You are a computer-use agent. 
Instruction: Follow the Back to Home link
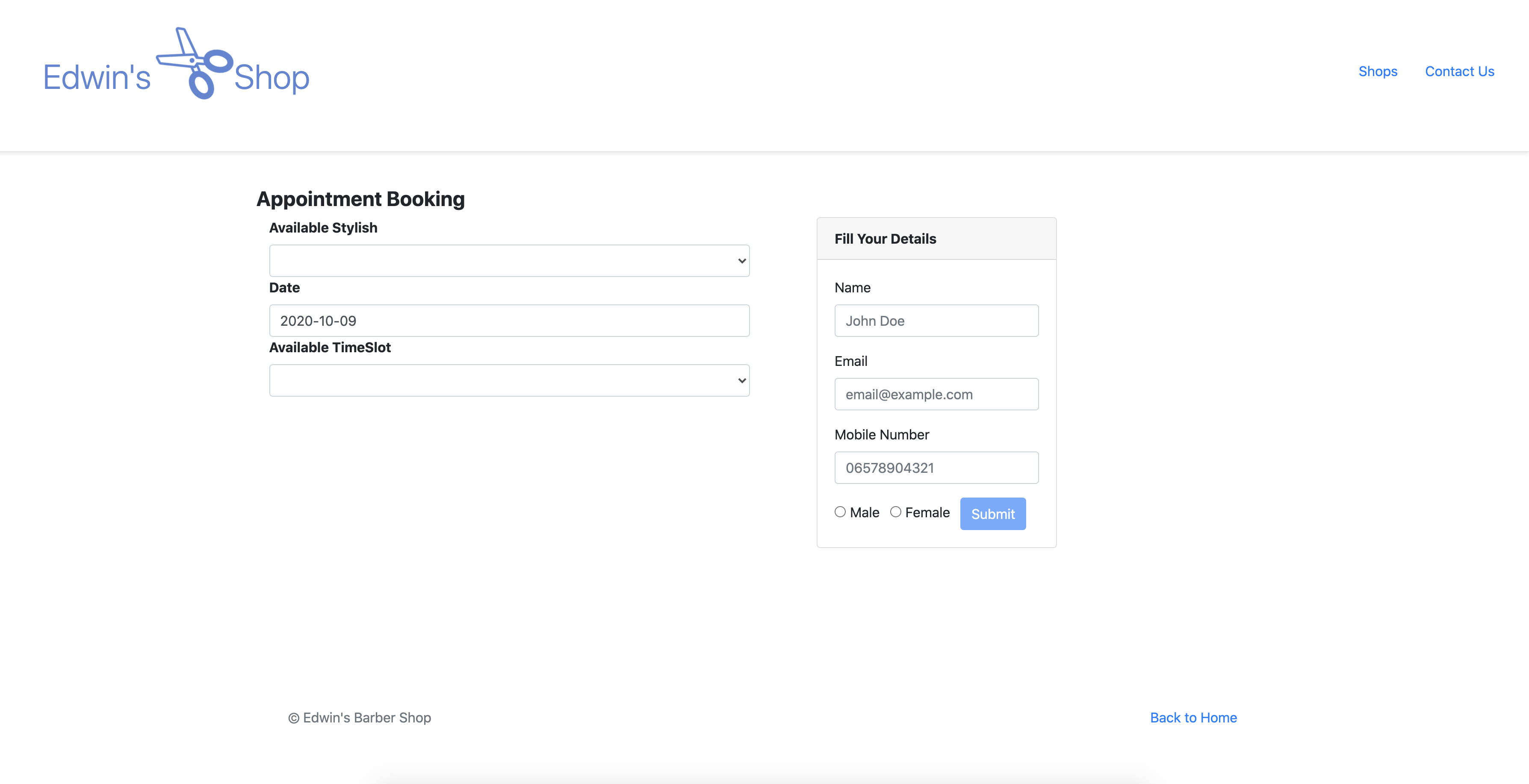point(1193,718)
